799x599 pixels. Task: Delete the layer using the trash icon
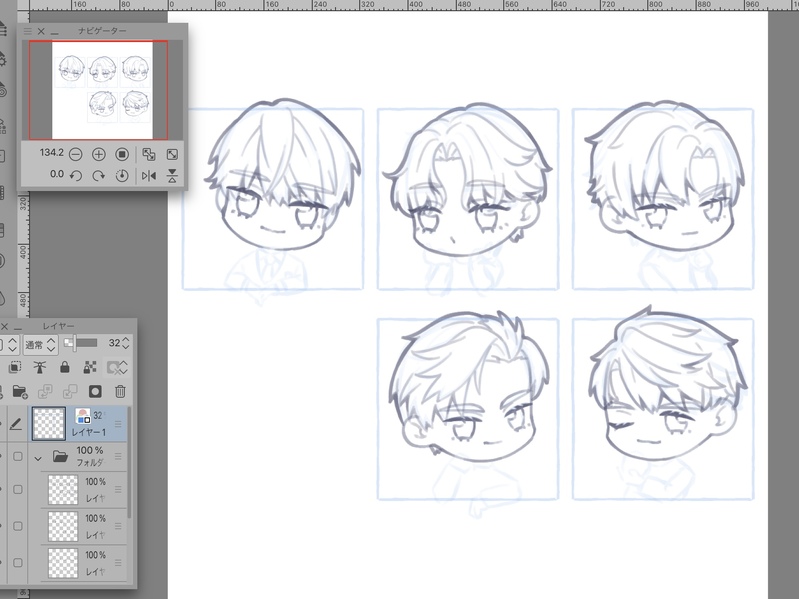click(120, 391)
